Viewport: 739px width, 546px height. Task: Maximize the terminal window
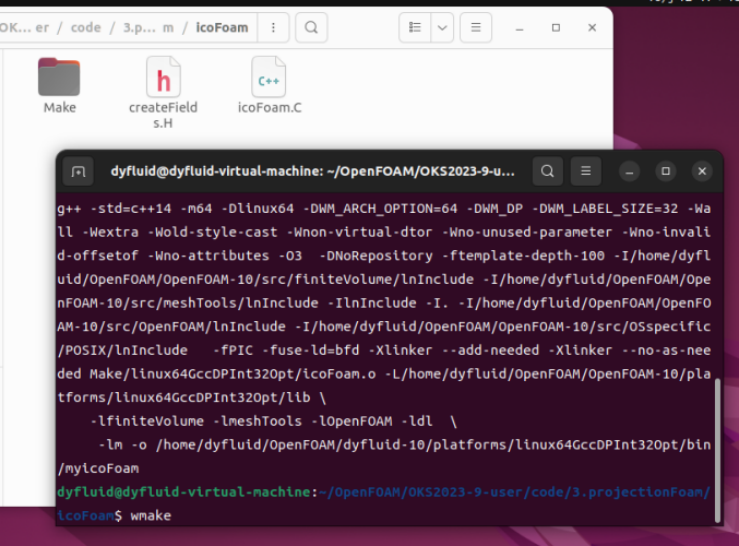[x=665, y=171]
